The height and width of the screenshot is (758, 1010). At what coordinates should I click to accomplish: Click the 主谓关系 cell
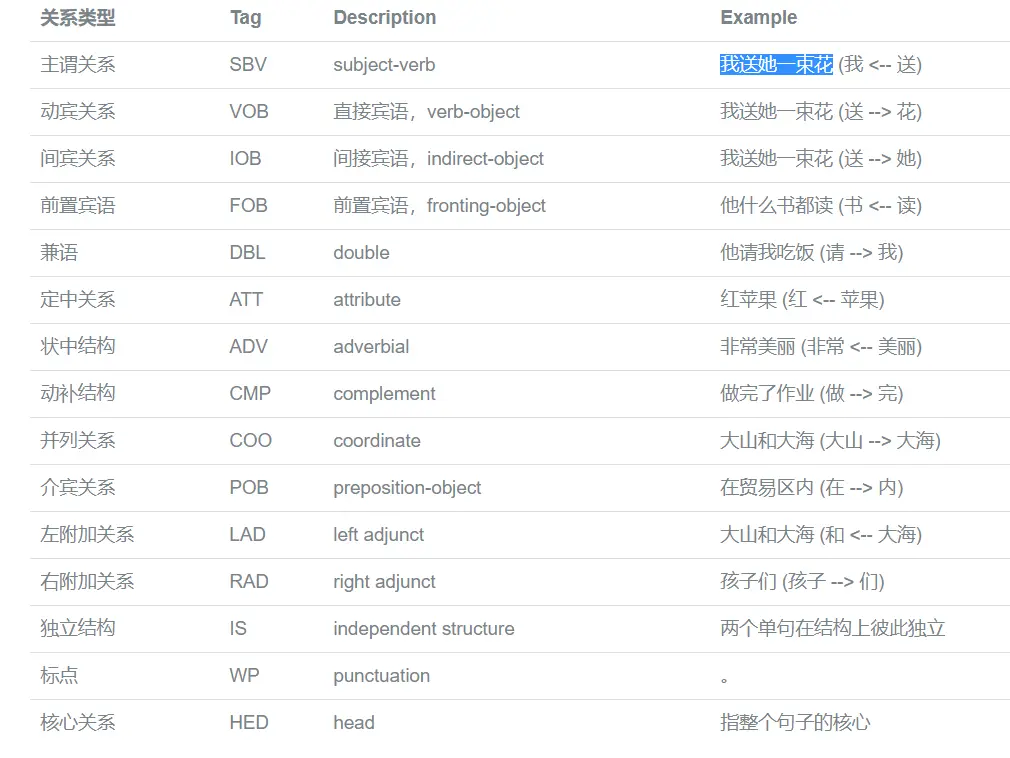tap(77, 64)
